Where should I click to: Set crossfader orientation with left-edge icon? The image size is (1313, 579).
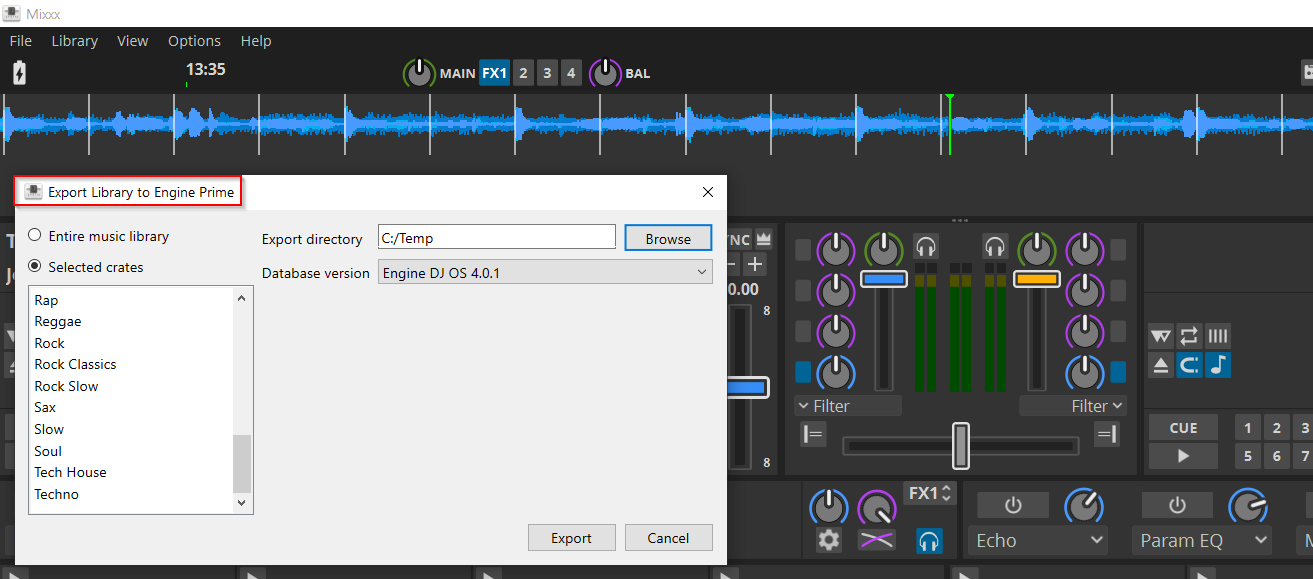(812, 434)
